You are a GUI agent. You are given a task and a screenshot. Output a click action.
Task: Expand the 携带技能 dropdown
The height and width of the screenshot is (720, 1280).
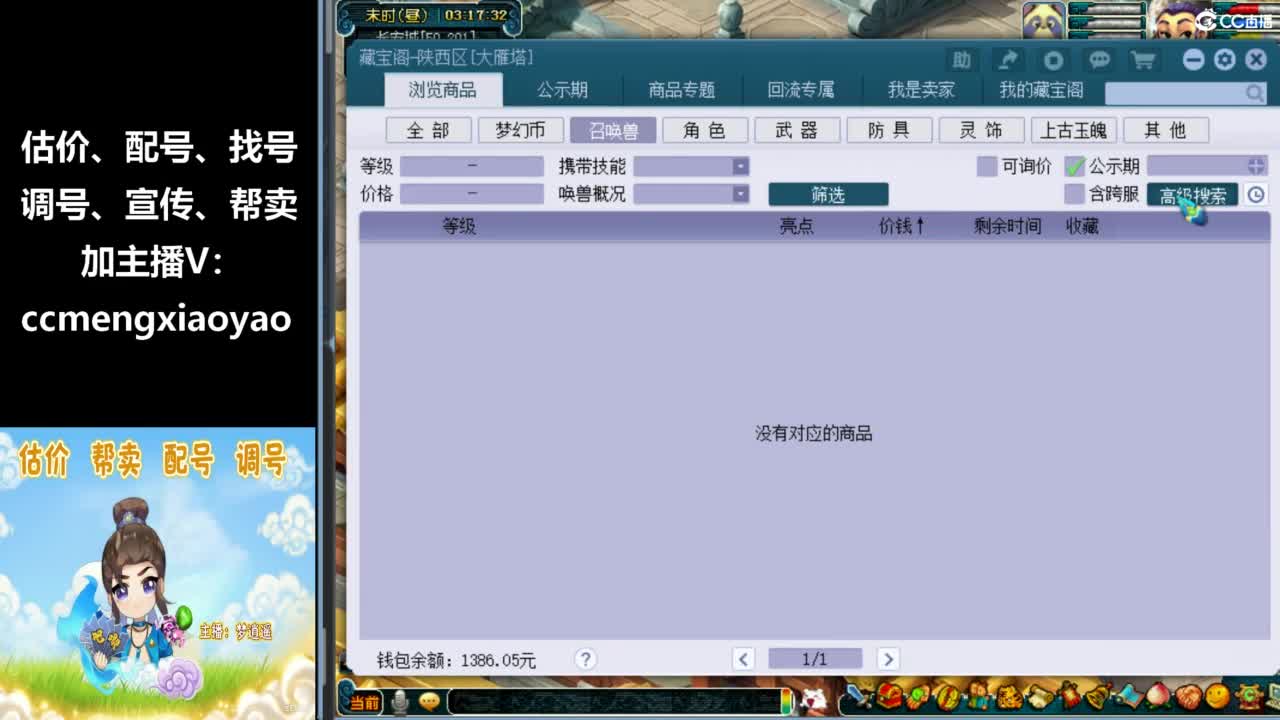click(740, 166)
